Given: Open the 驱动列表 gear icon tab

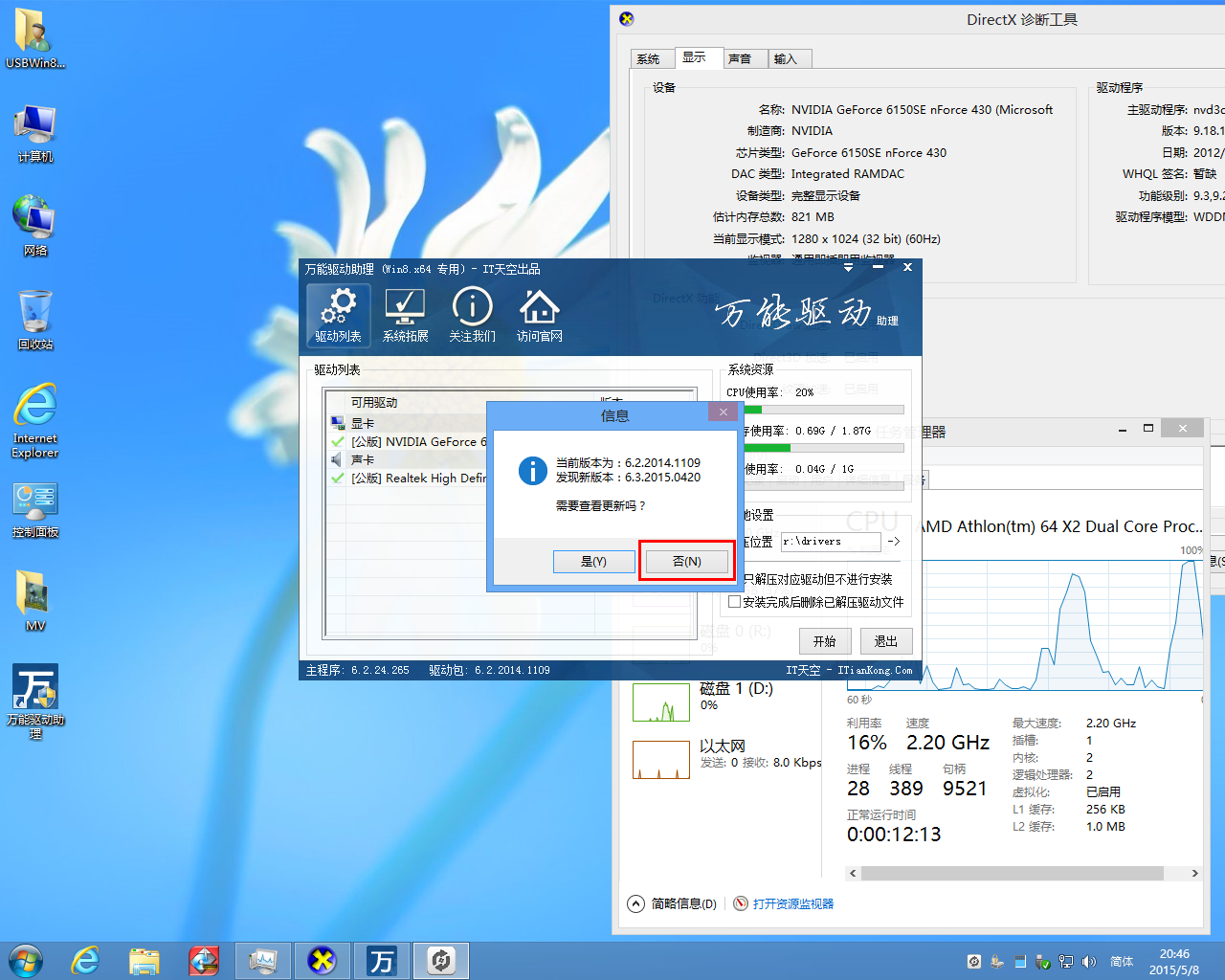Looking at the screenshot, I should 338,315.
